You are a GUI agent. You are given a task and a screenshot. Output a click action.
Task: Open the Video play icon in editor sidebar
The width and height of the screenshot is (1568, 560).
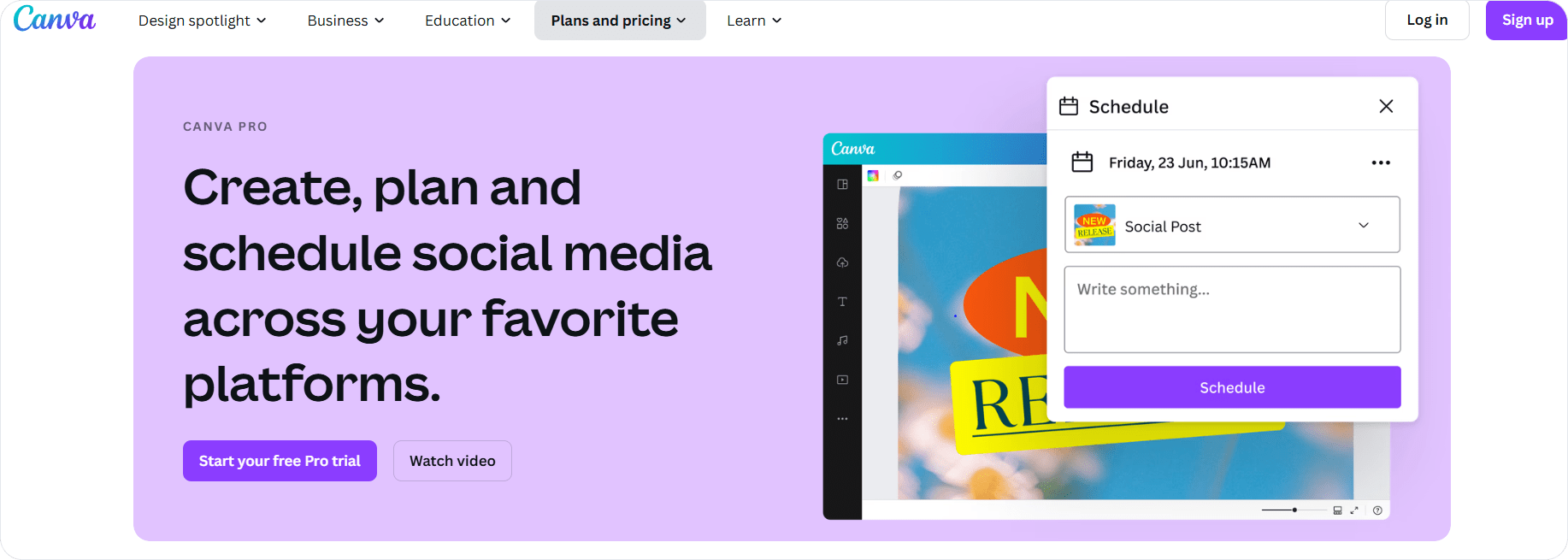[x=842, y=380]
